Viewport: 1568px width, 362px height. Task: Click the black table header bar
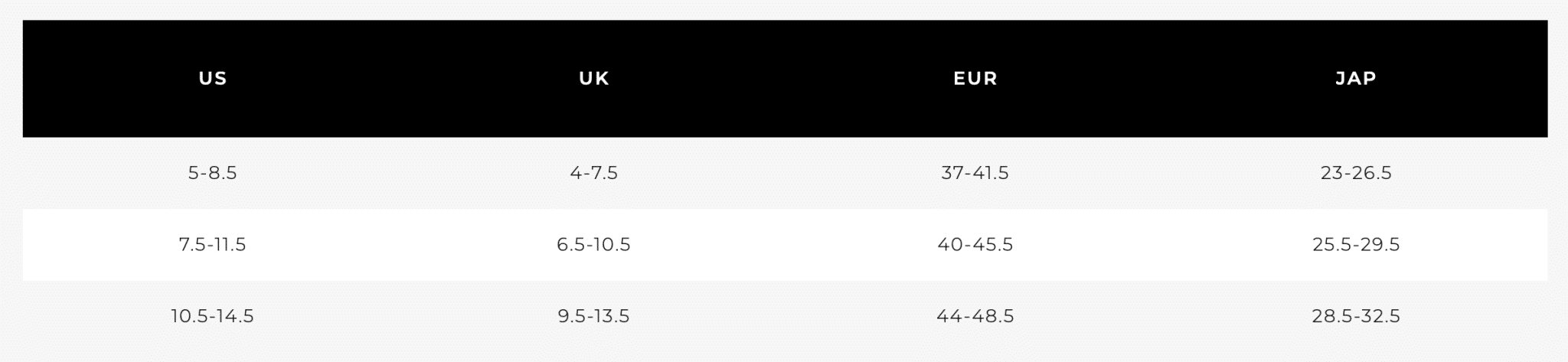[x=785, y=79]
